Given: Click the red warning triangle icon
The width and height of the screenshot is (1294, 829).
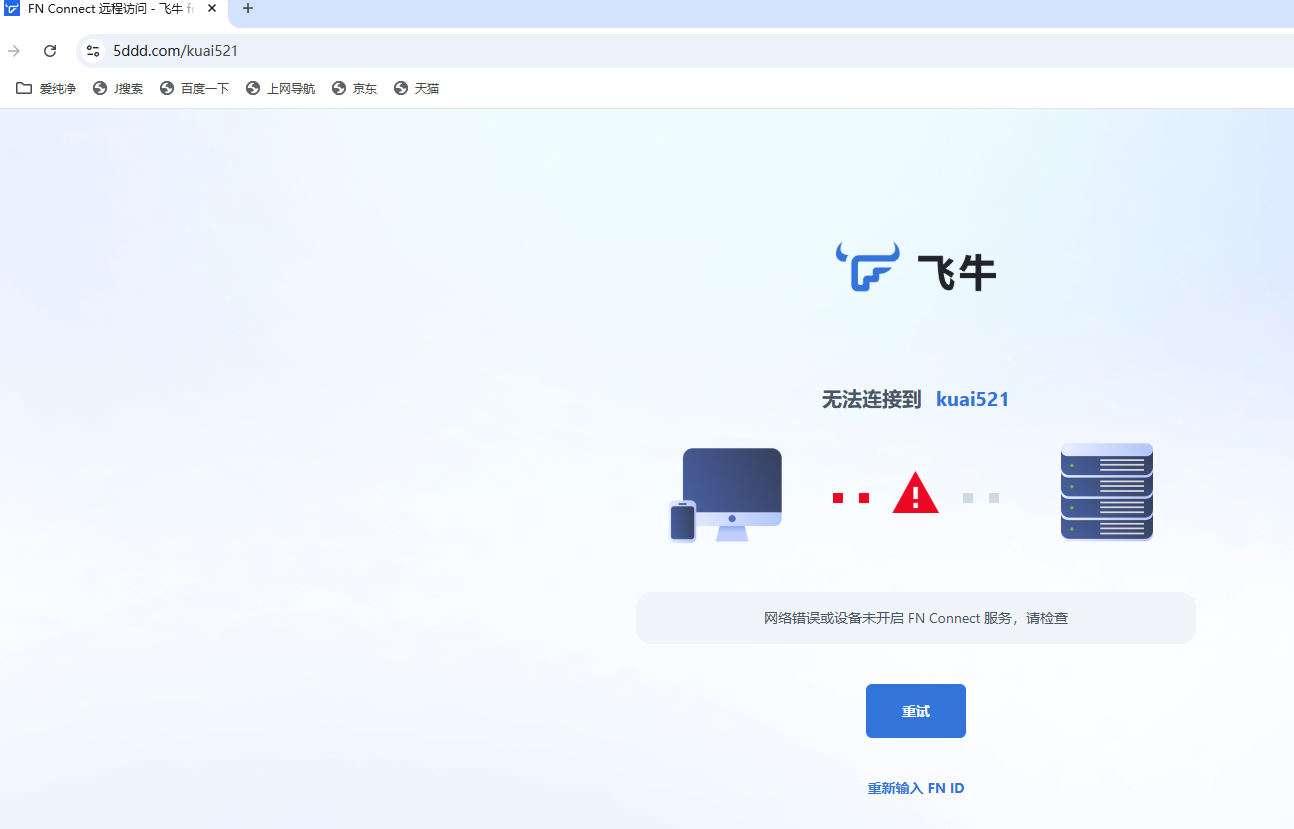Looking at the screenshot, I should (915, 494).
